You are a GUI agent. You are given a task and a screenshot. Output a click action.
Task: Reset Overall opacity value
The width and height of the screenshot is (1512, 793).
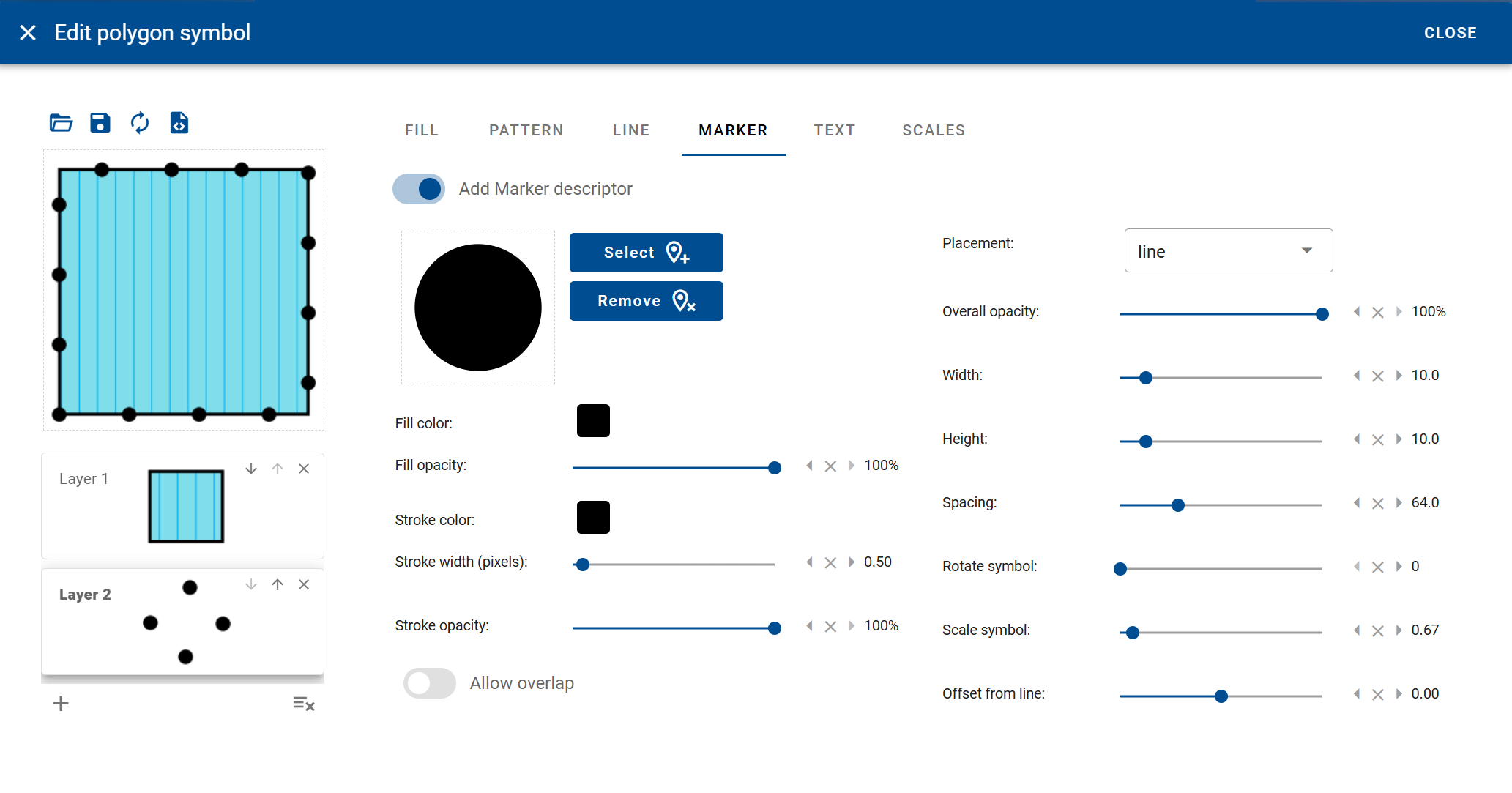tap(1378, 313)
